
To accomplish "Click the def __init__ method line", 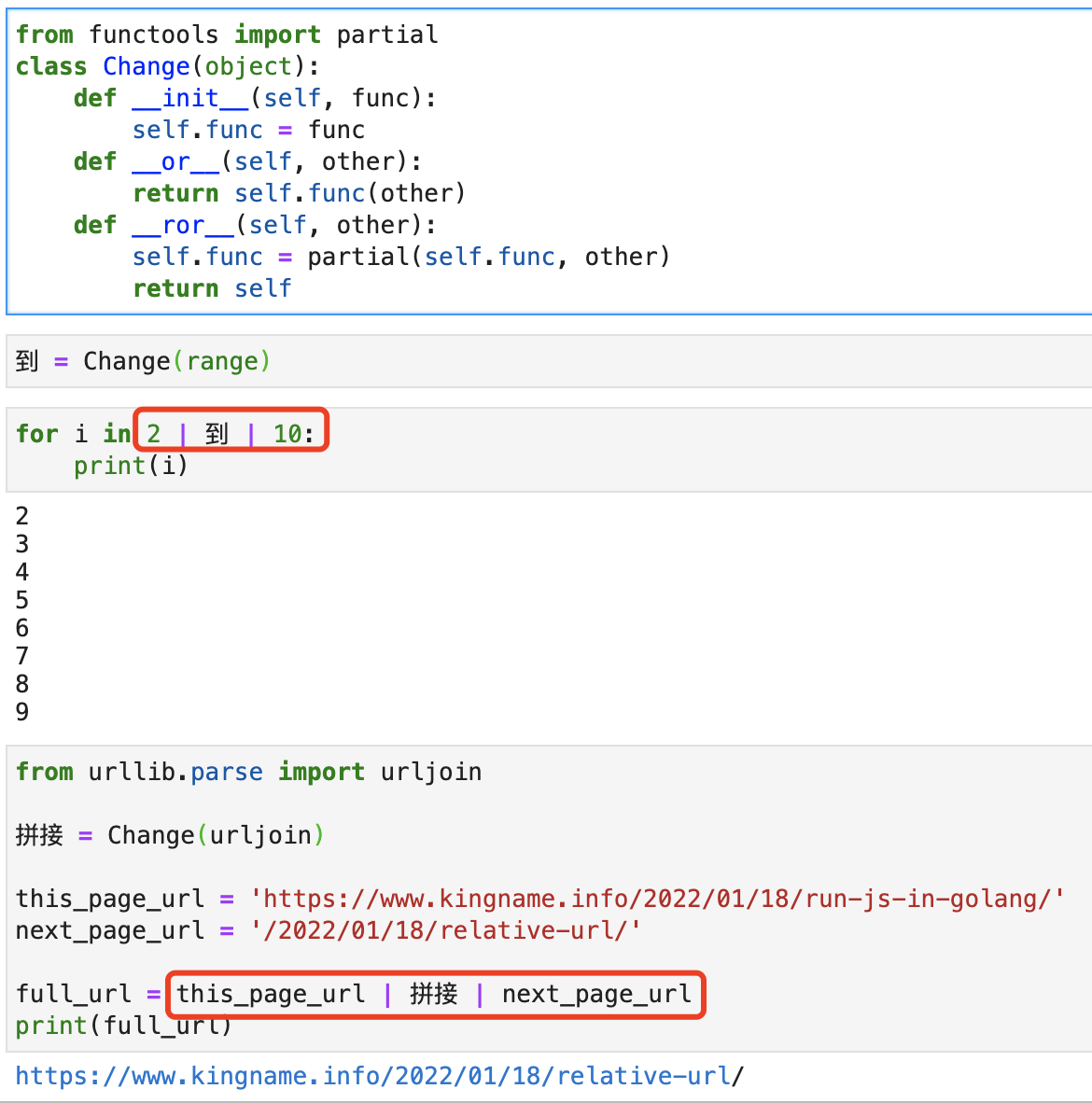I will tap(255, 98).
